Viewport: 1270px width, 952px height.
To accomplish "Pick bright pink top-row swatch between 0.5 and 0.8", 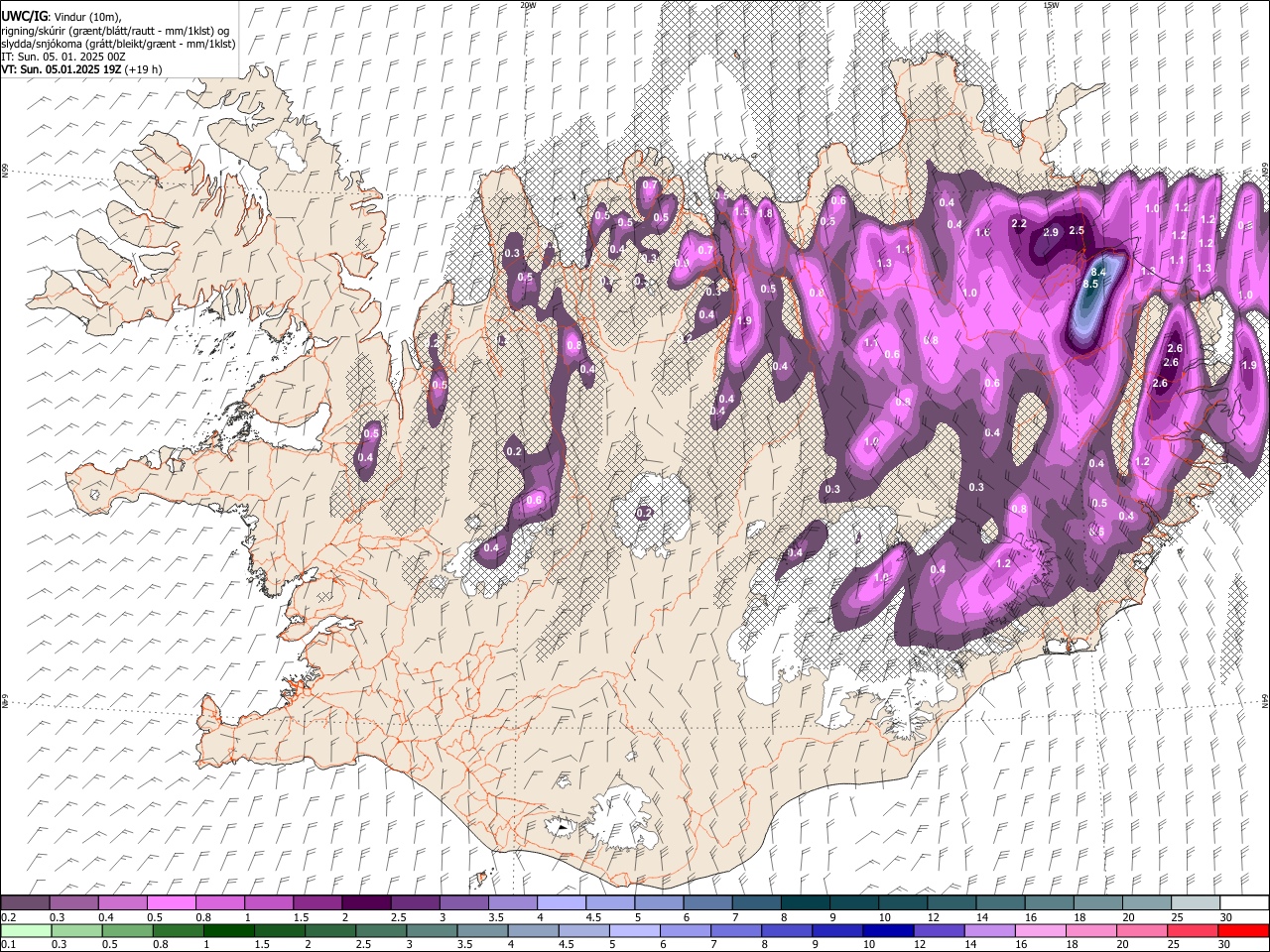I will [171, 903].
